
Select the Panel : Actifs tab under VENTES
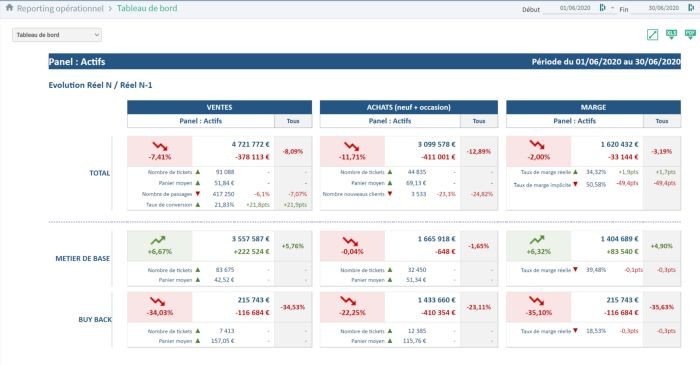[200, 121]
